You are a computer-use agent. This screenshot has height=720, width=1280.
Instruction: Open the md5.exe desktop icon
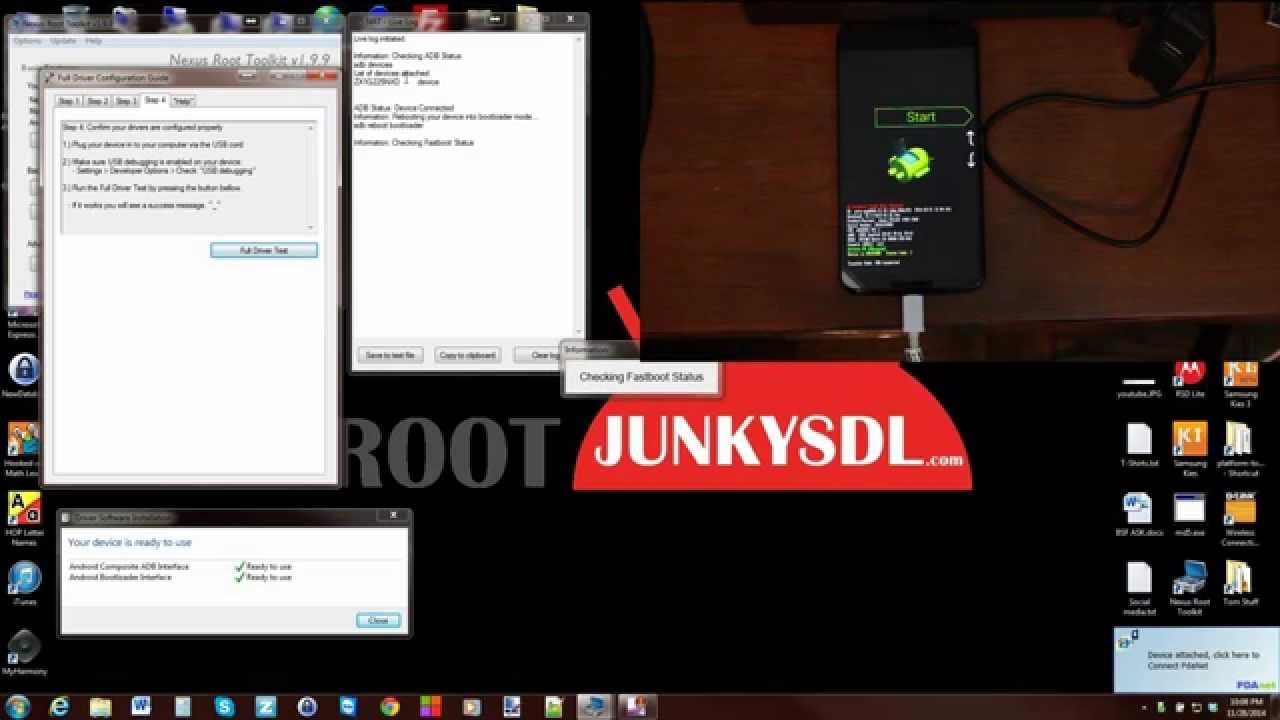(1189, 514)
